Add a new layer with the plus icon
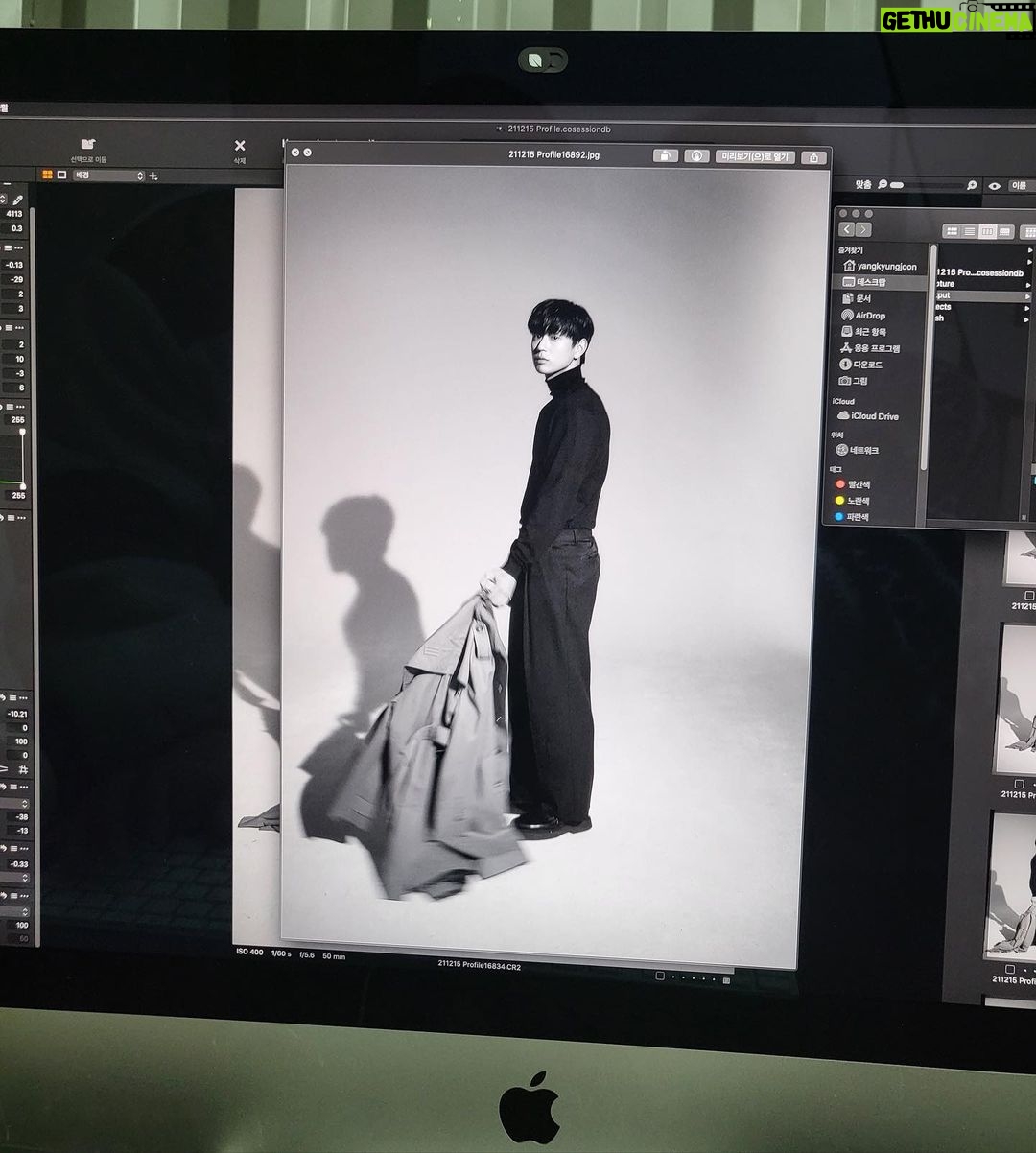 (x=153, y=176)
